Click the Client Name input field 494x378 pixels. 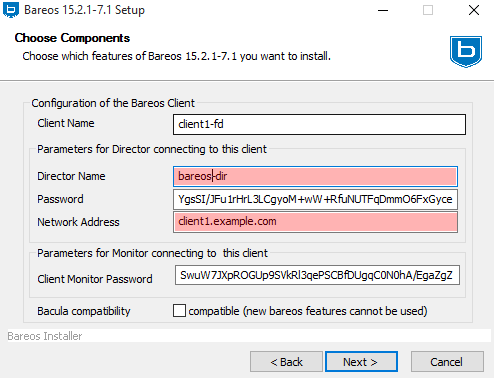tap(319, 124)
